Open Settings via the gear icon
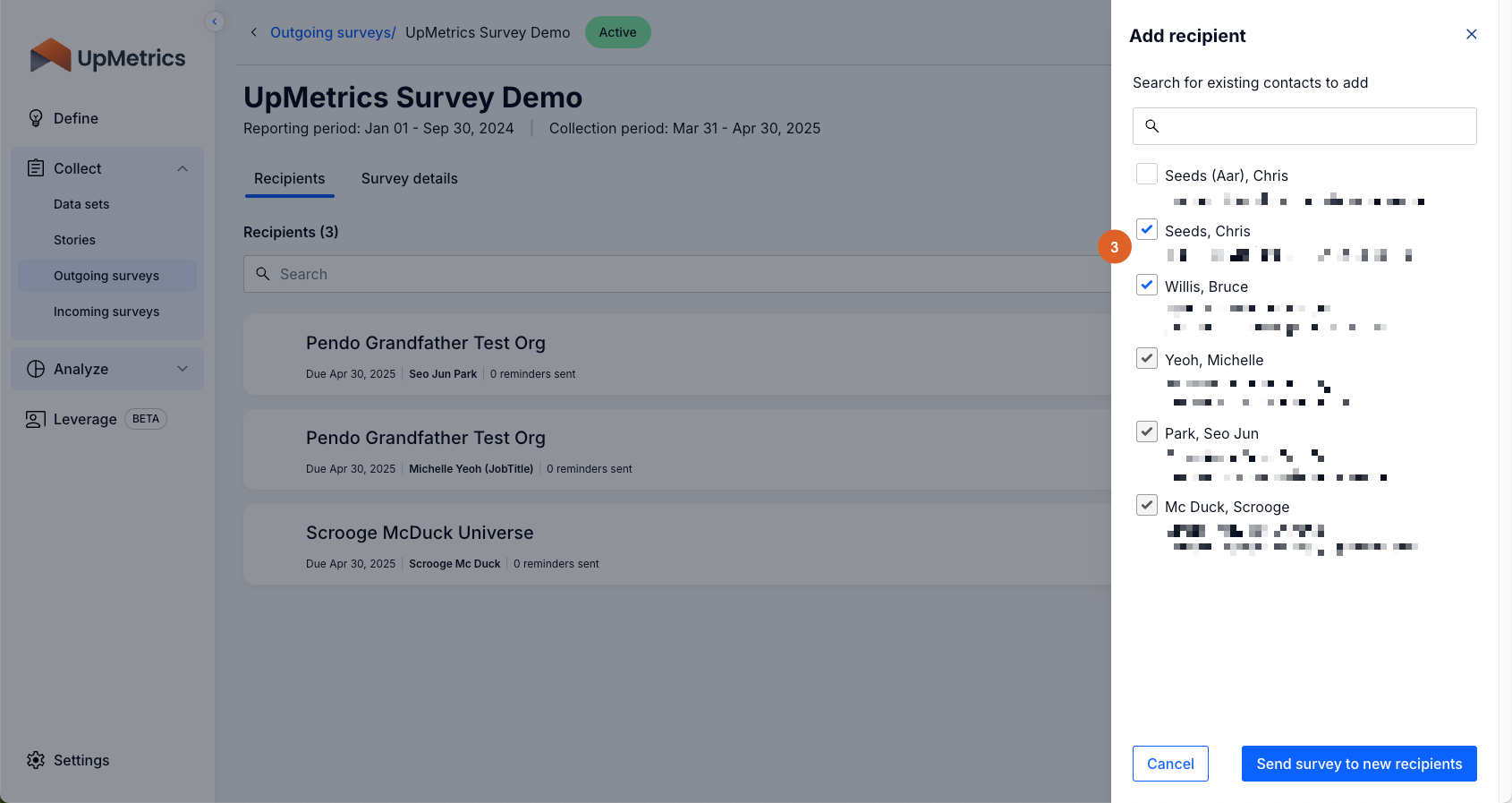1512x803 pixels. pyautogui.click(x=36, y=760)
